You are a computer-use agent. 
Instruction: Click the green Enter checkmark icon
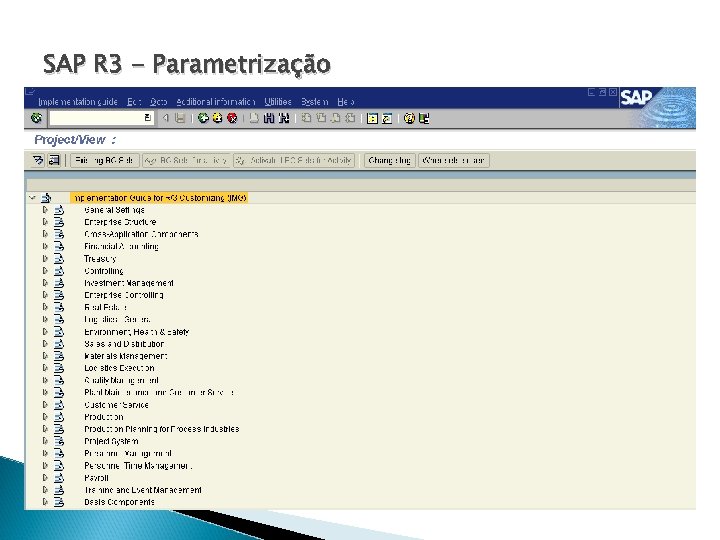36,118
